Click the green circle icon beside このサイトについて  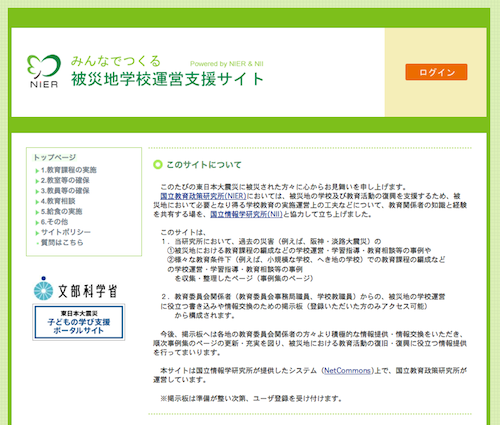point(157,165)
